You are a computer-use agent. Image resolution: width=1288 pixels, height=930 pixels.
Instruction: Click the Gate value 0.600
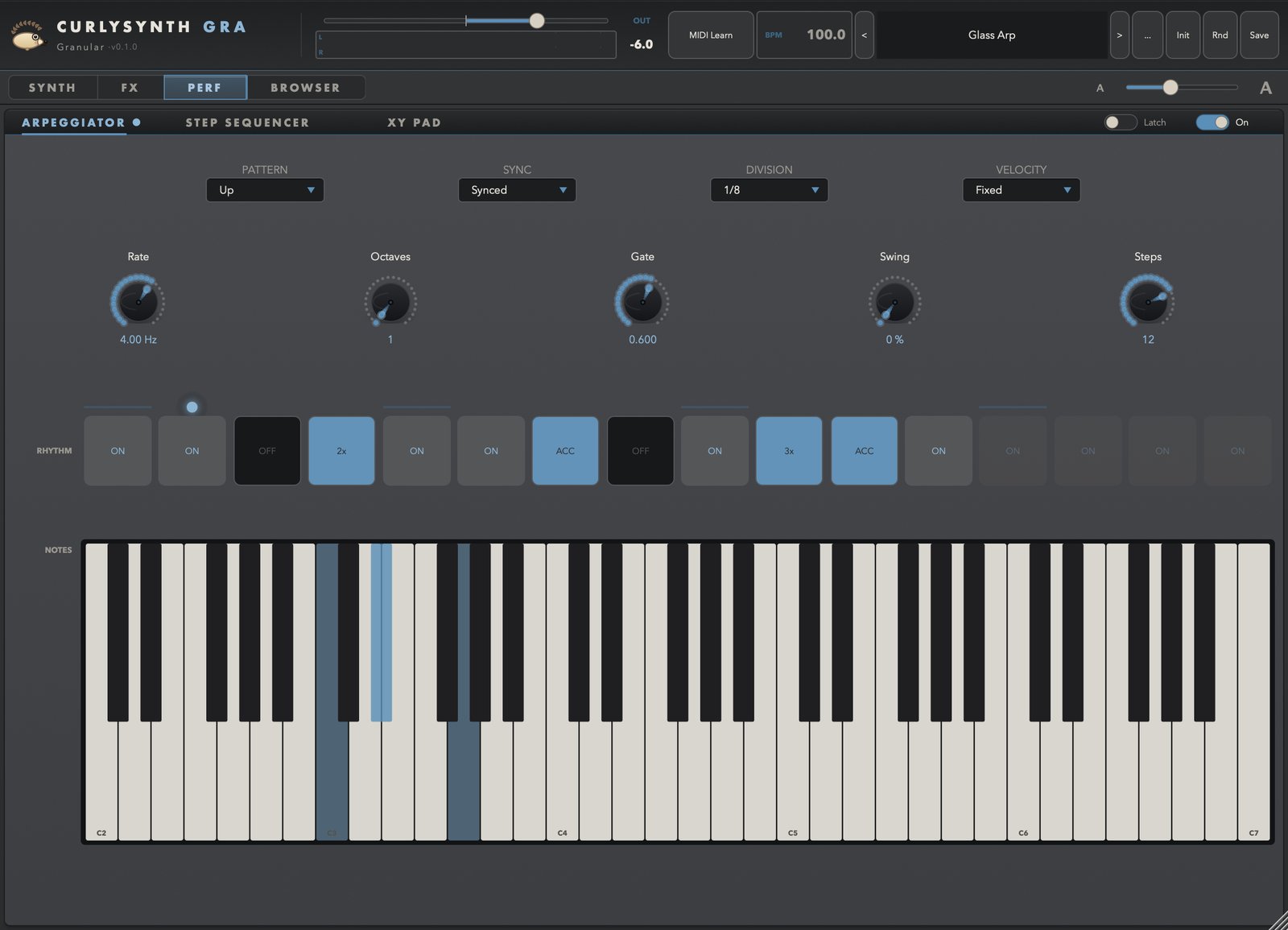pyautogui.click(x=642, y=340)
